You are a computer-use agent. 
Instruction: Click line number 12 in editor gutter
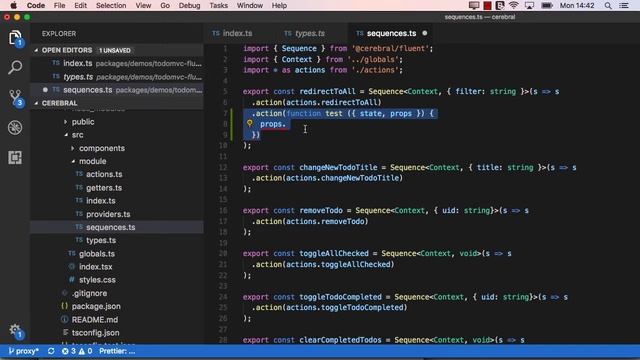pos(223,167)
